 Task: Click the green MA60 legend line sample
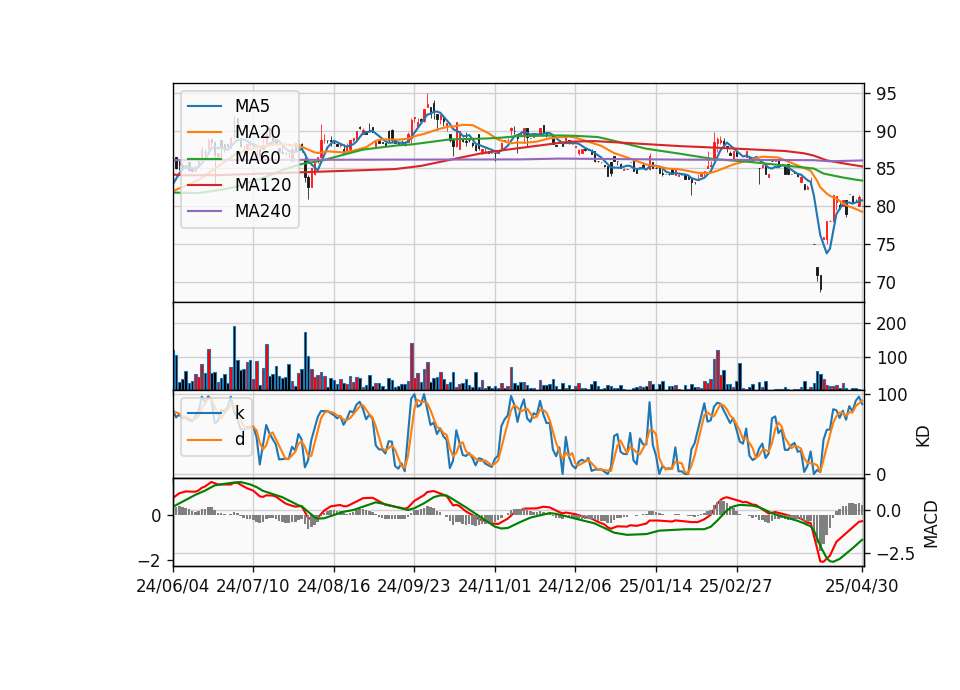pos(204,159)
